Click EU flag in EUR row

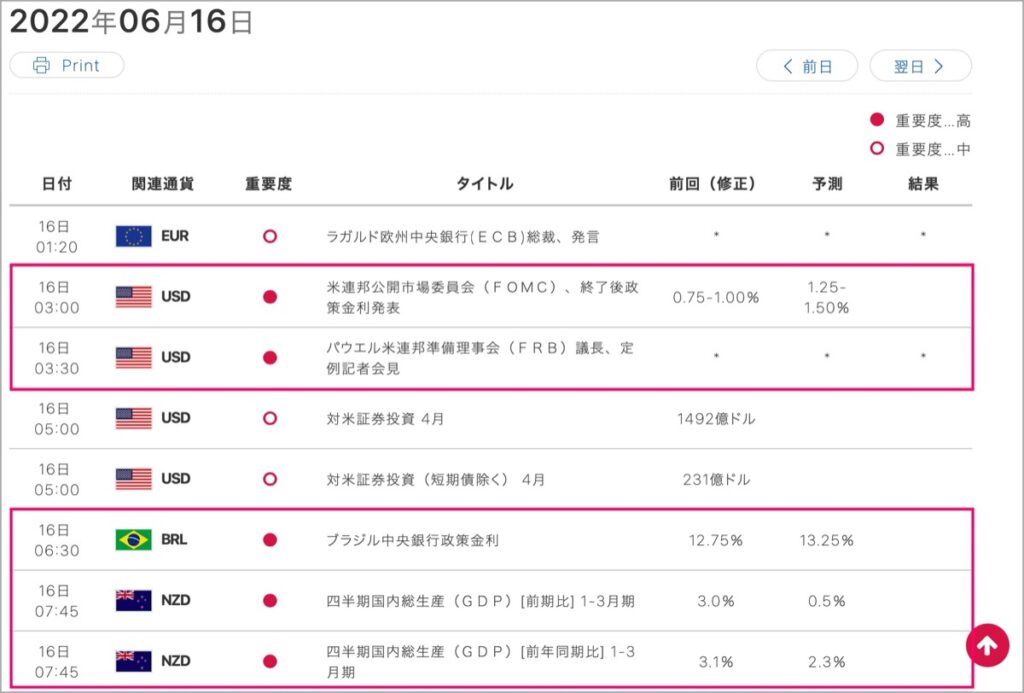[x=133, y=236]
